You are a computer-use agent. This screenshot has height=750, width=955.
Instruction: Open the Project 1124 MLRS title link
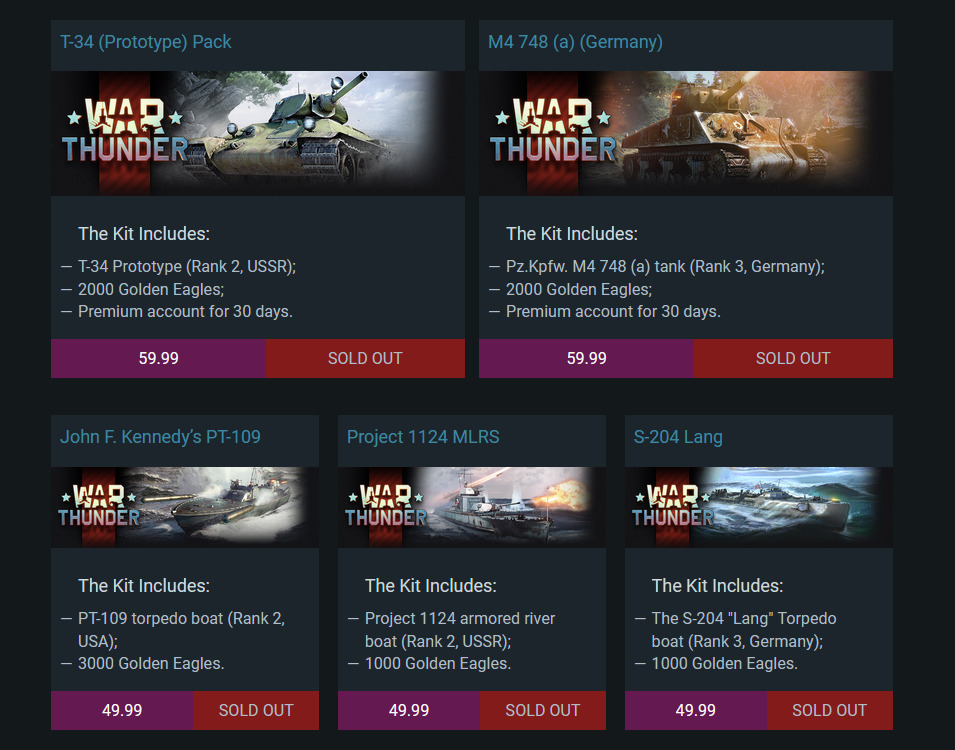[423, 437]
